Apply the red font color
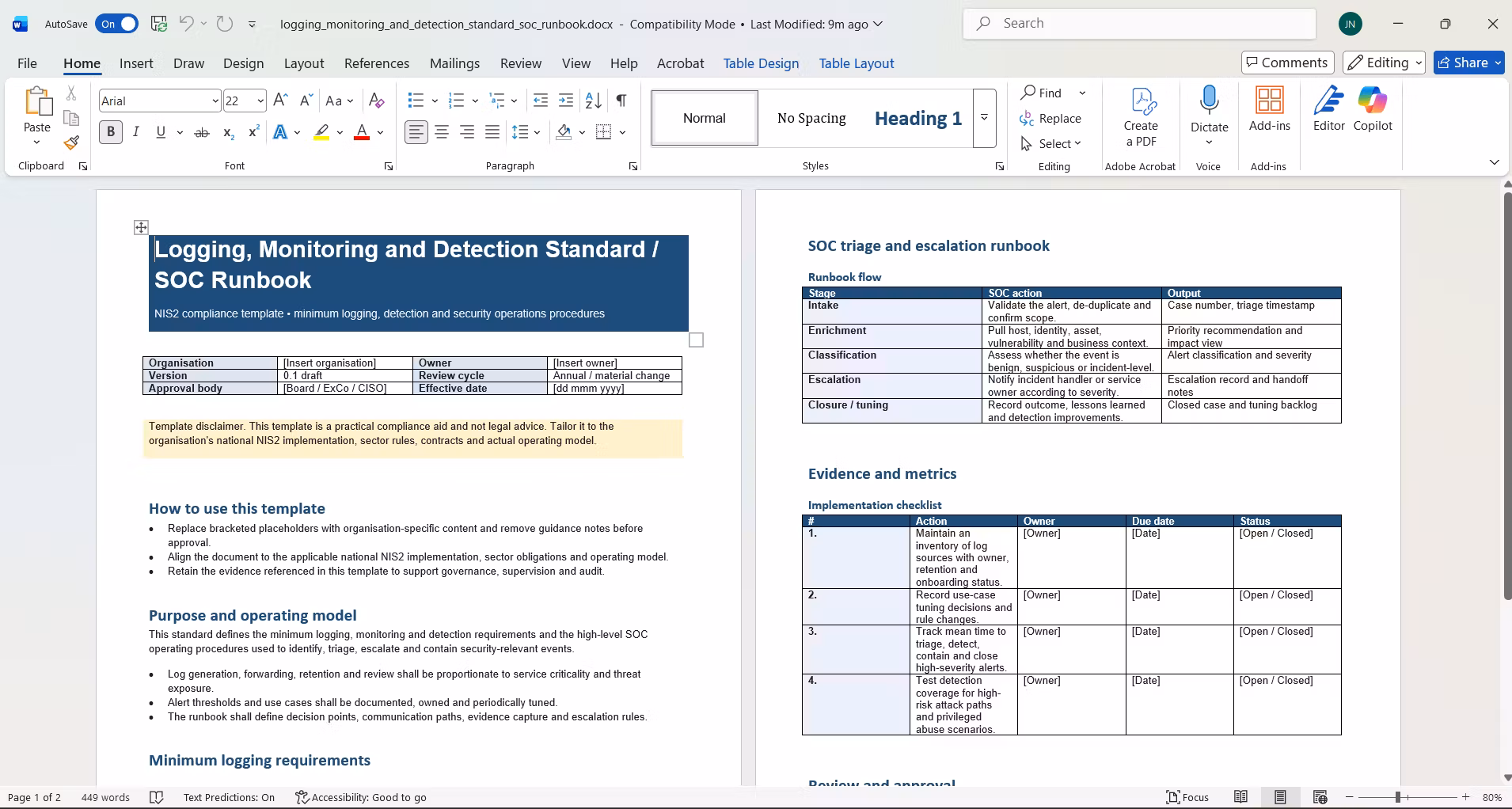Screen dimensions: 1512x809 pos(362,132)
